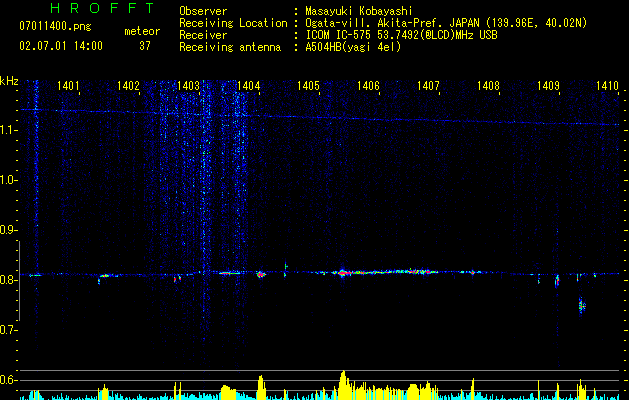Click the Receiving antenna label
629x400 pixels.
pyautogui.click(x=230, y=47)
